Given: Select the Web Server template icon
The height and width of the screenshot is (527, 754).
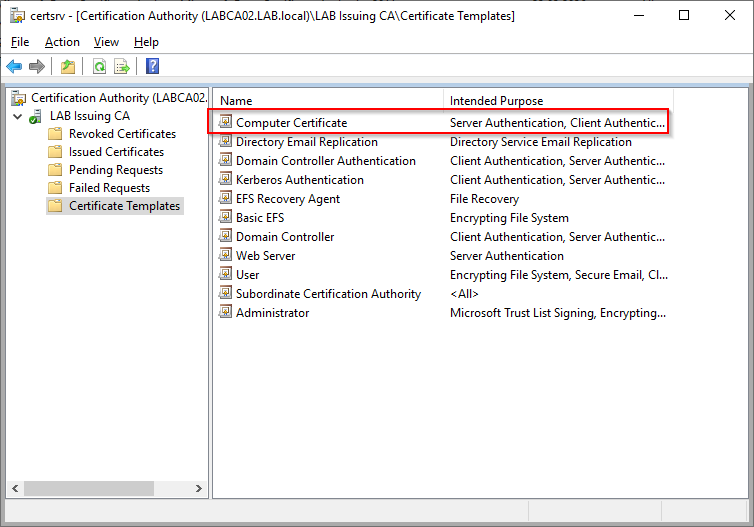Looking at the screenshot, I should coord(225,255).
